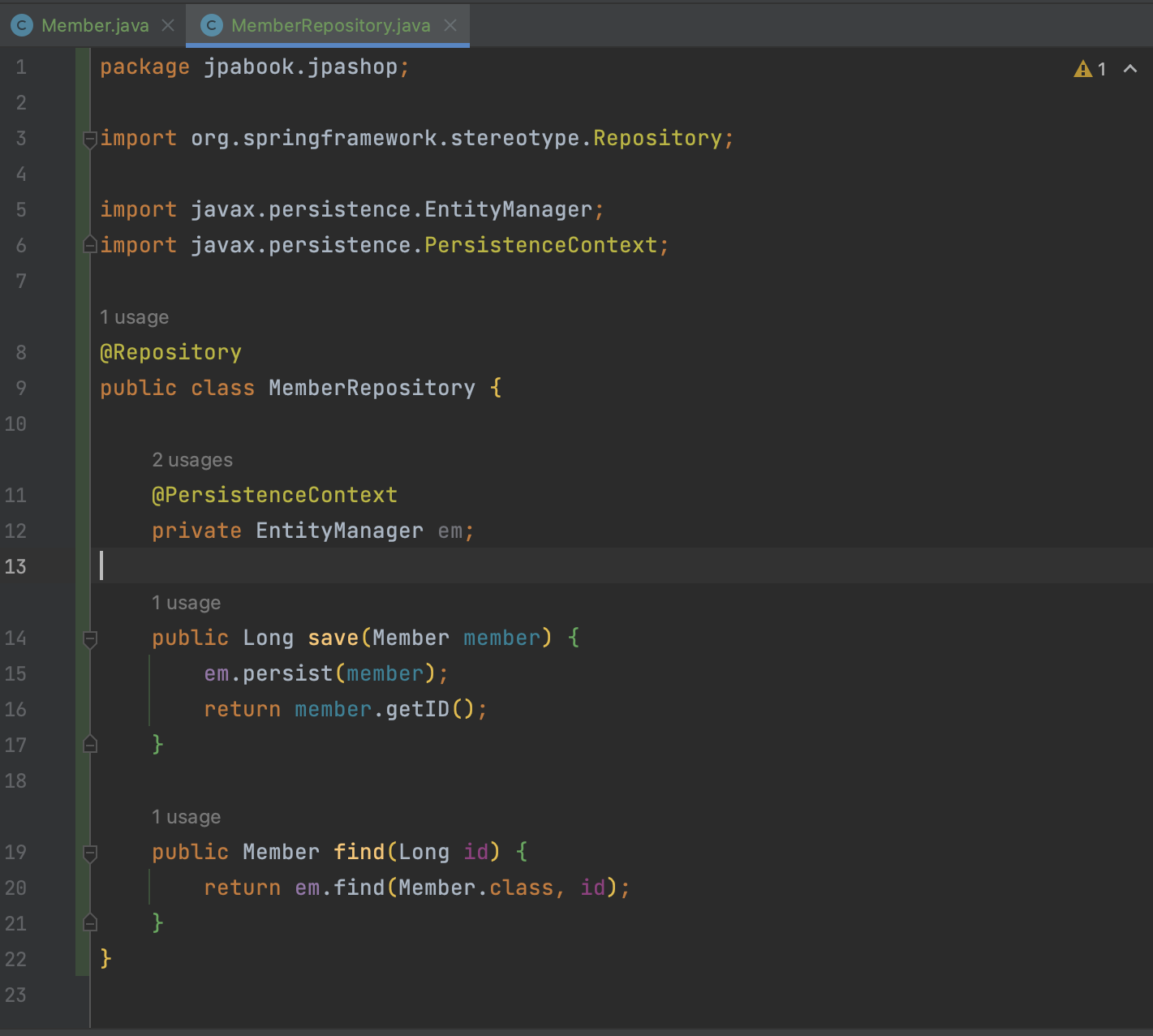Screen dimensions: 1153x1036
Task: Click the closing brace on line 22
Action: pos(105,959)
